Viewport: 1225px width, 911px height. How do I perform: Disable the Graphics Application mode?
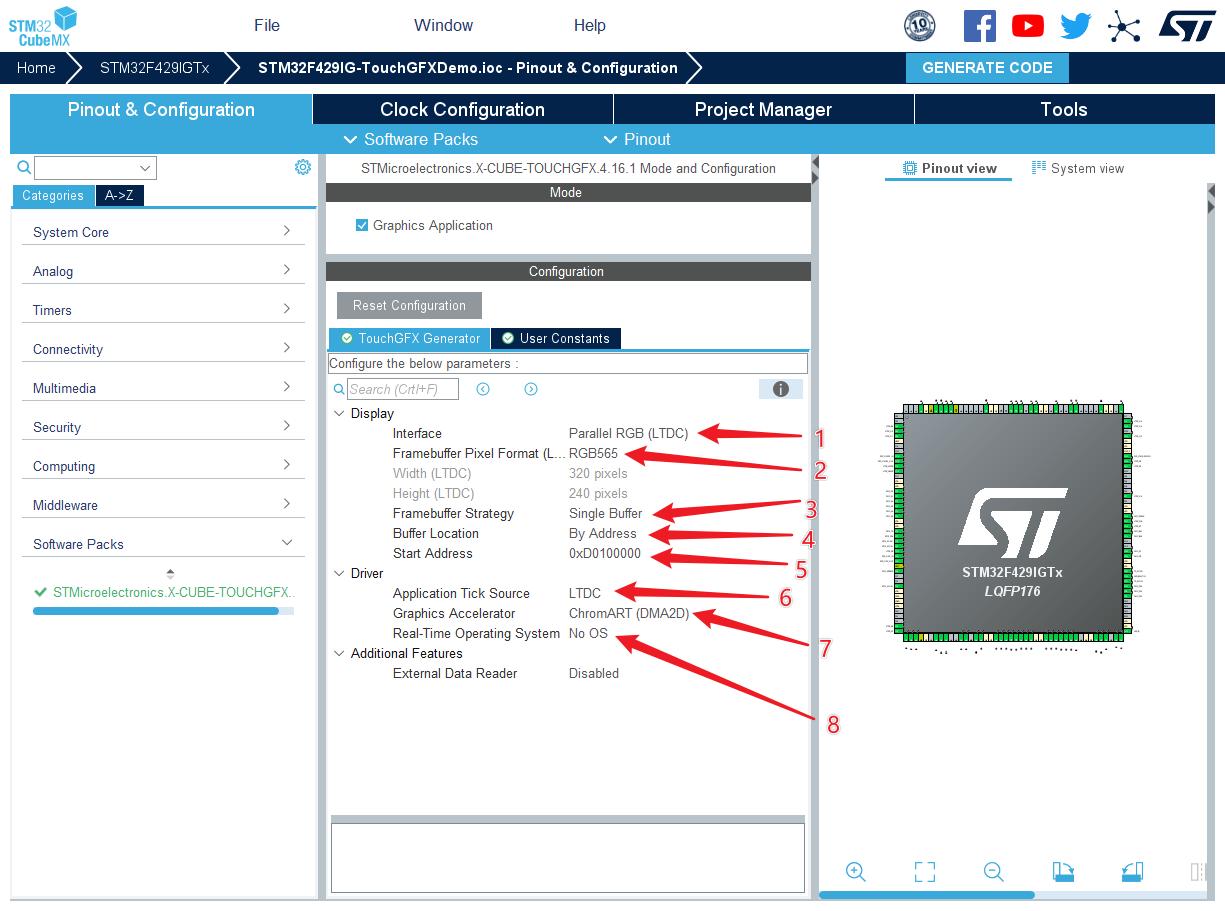(x=362, y=225)
